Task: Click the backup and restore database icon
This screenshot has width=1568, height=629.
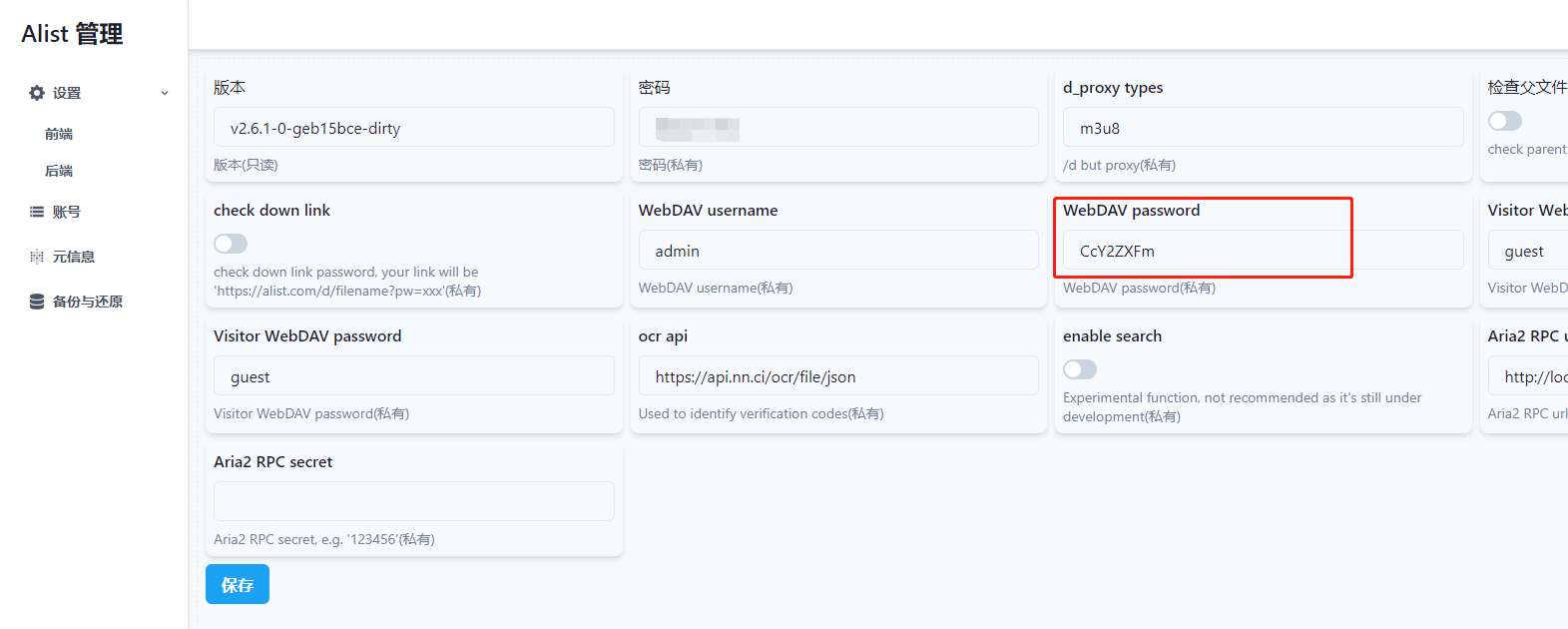Action: pos(37,302)
